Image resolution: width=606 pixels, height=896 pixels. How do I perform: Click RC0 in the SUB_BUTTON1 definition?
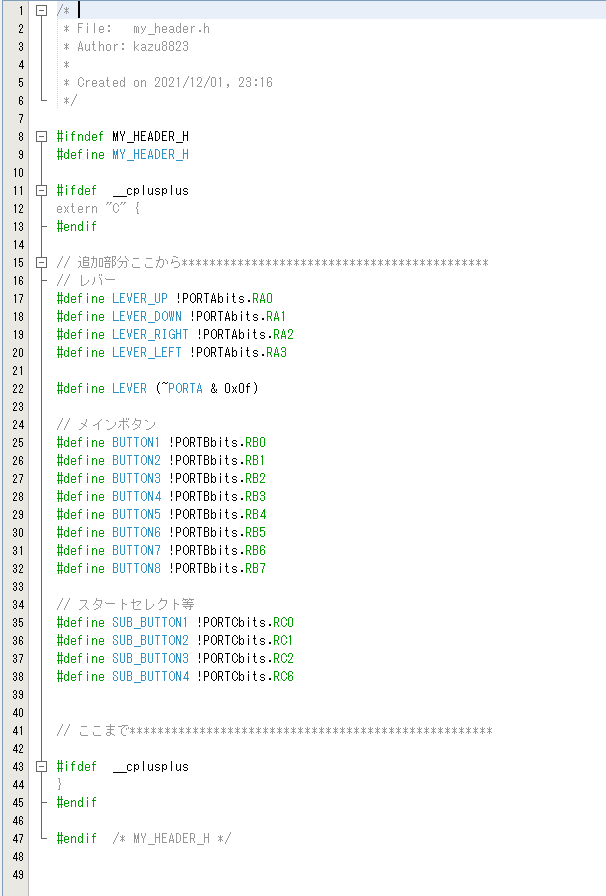(284, 622)
